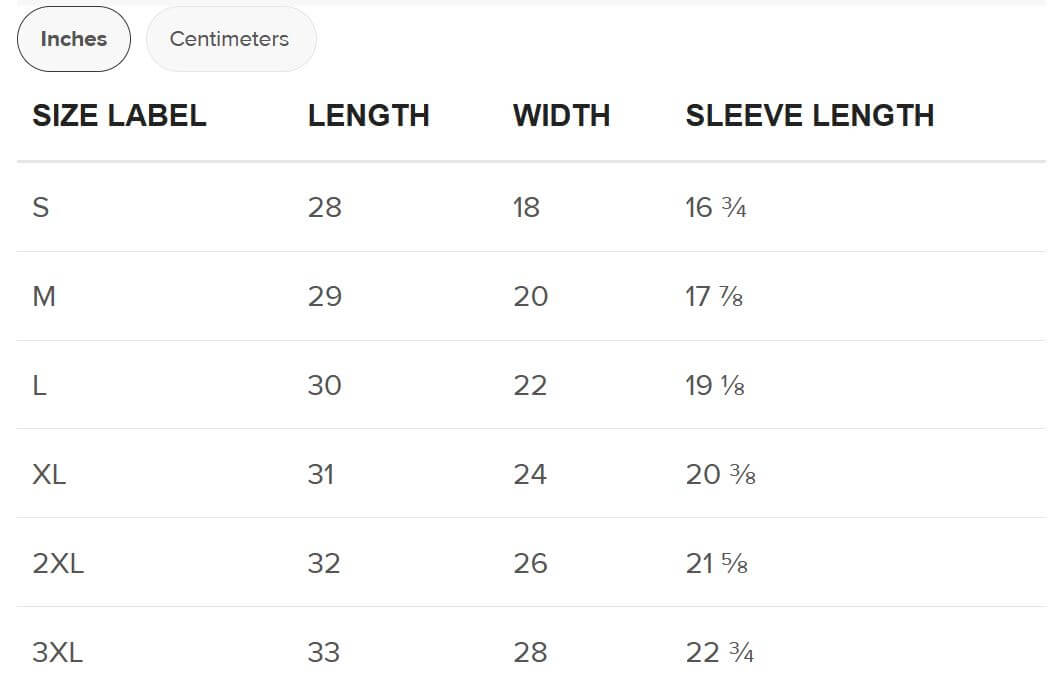Click the WIDTH column header
The image size is (1063, 686).
pyautogui.click(x=561, y=115)
